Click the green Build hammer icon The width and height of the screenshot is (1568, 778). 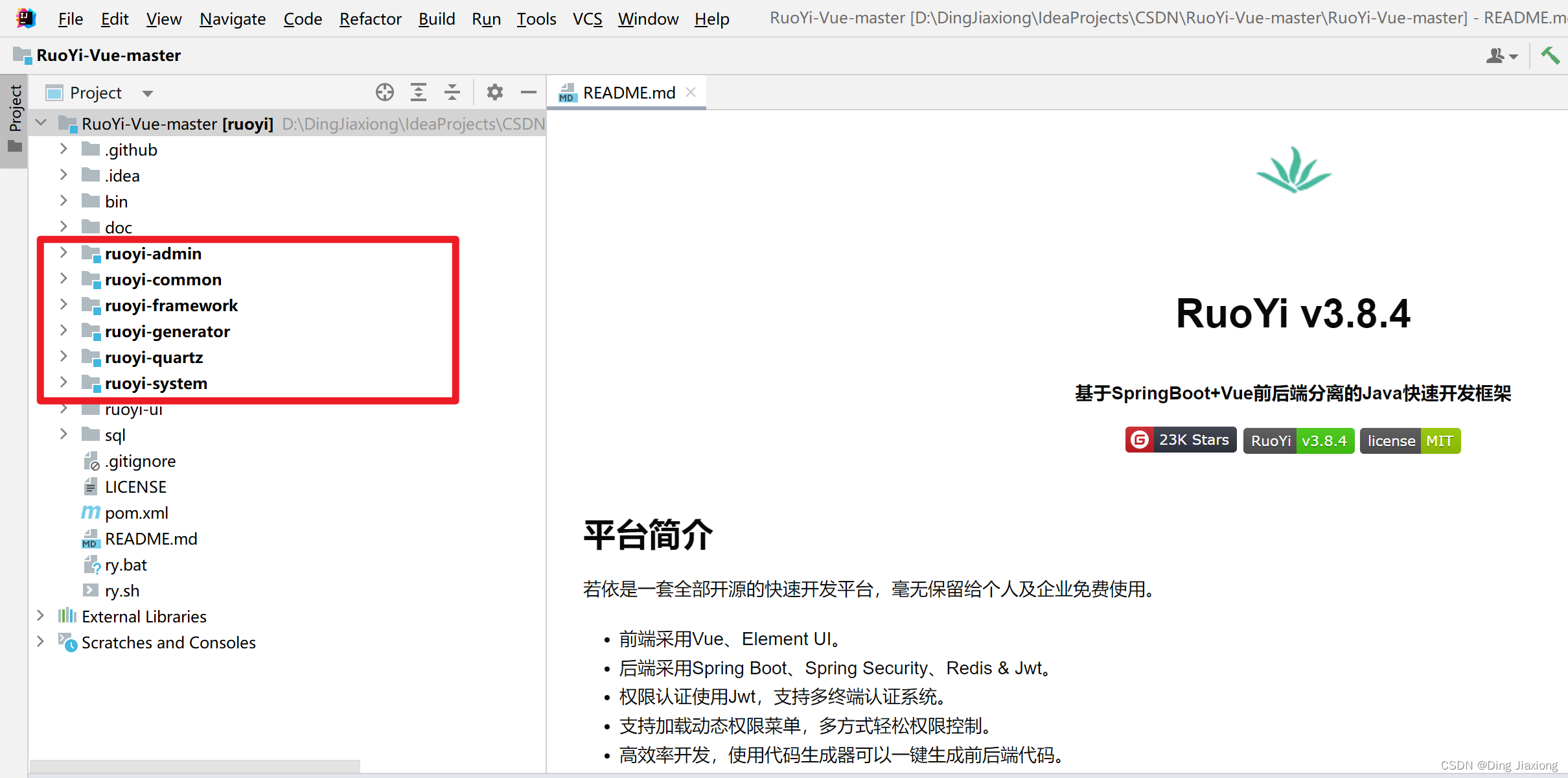1551,55
